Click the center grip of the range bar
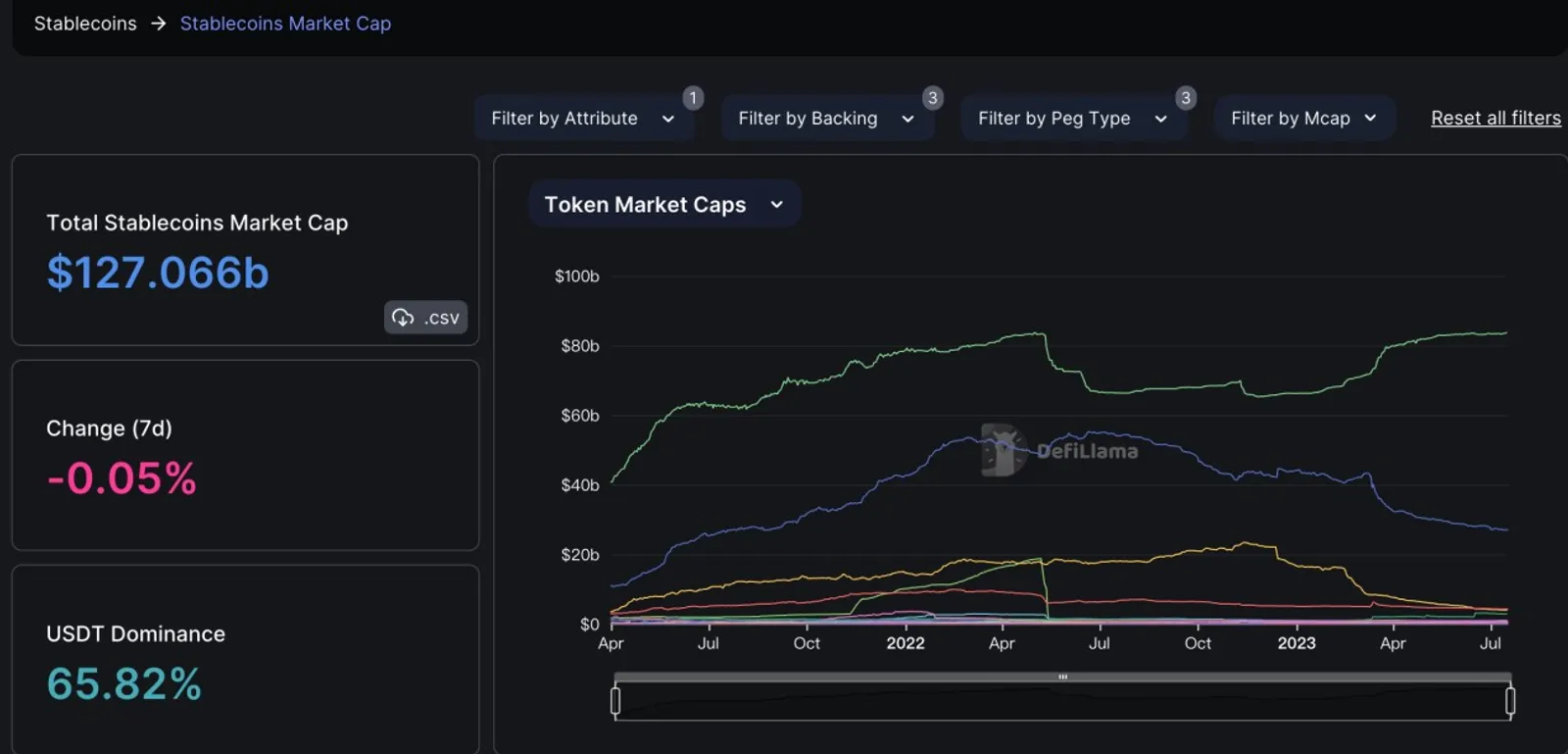The image size is (1568, 754). [1062, 677]
